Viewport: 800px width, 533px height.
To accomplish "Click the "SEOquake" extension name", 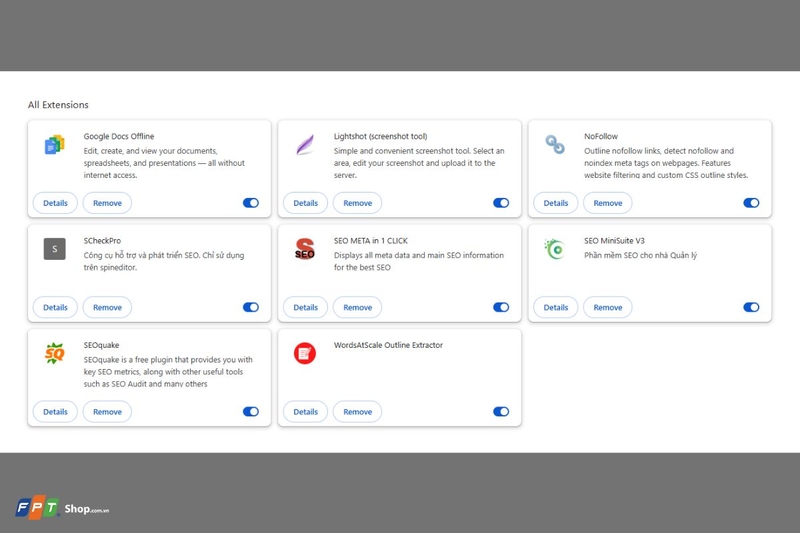I will [101, 345].
